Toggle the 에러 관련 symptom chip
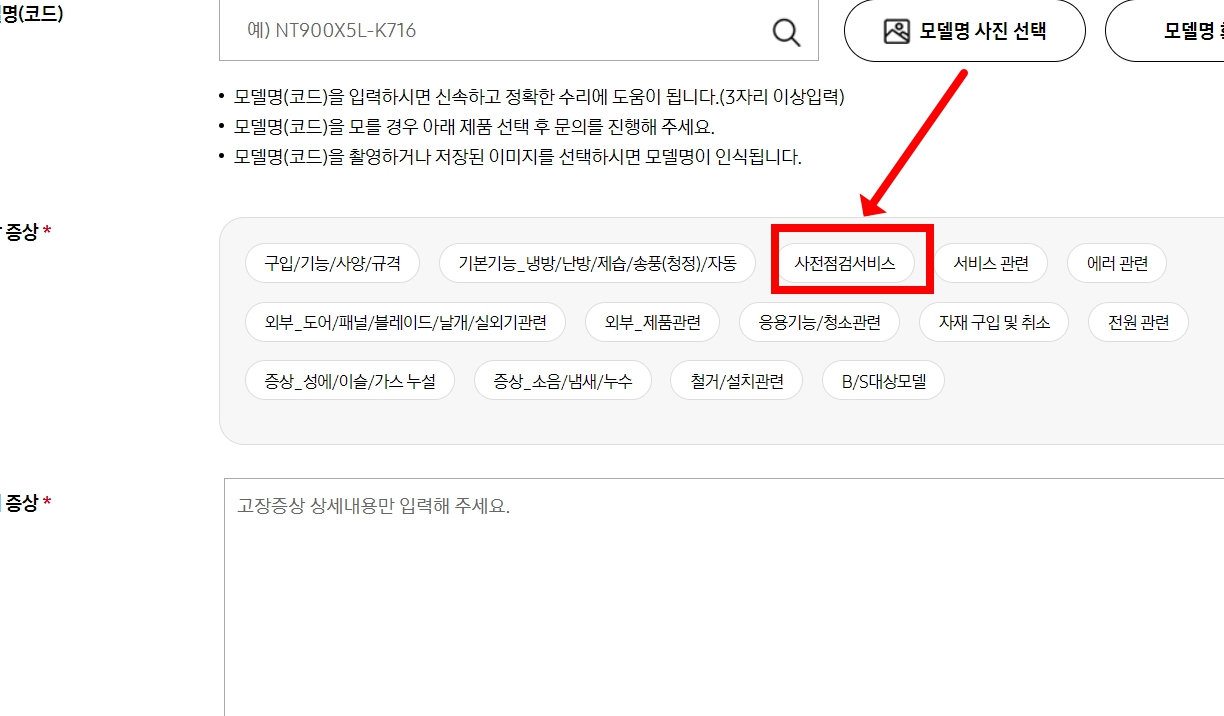This screenshot has width=1224, height=716. pyautogui.click(x=1116, y=262)
